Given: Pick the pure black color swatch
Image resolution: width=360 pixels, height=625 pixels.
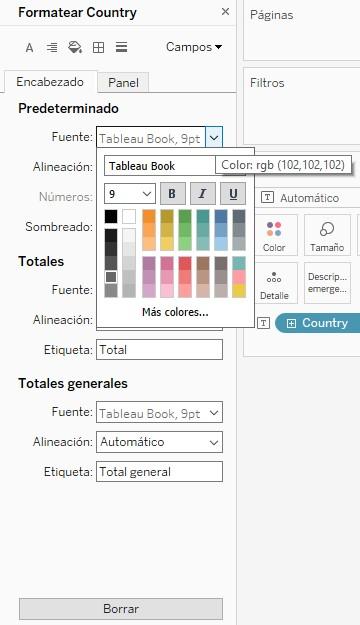Looking at the screenshot, I should click(111, 216).
